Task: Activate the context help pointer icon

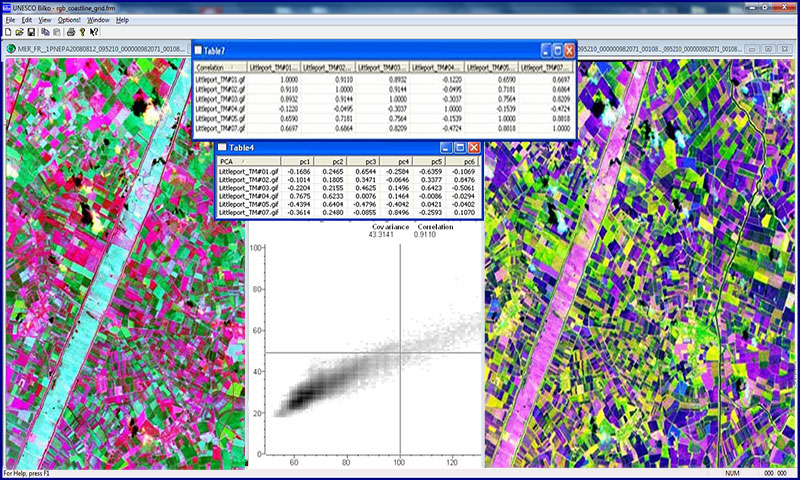Action: pyautogui.click(x=94, y=32)
